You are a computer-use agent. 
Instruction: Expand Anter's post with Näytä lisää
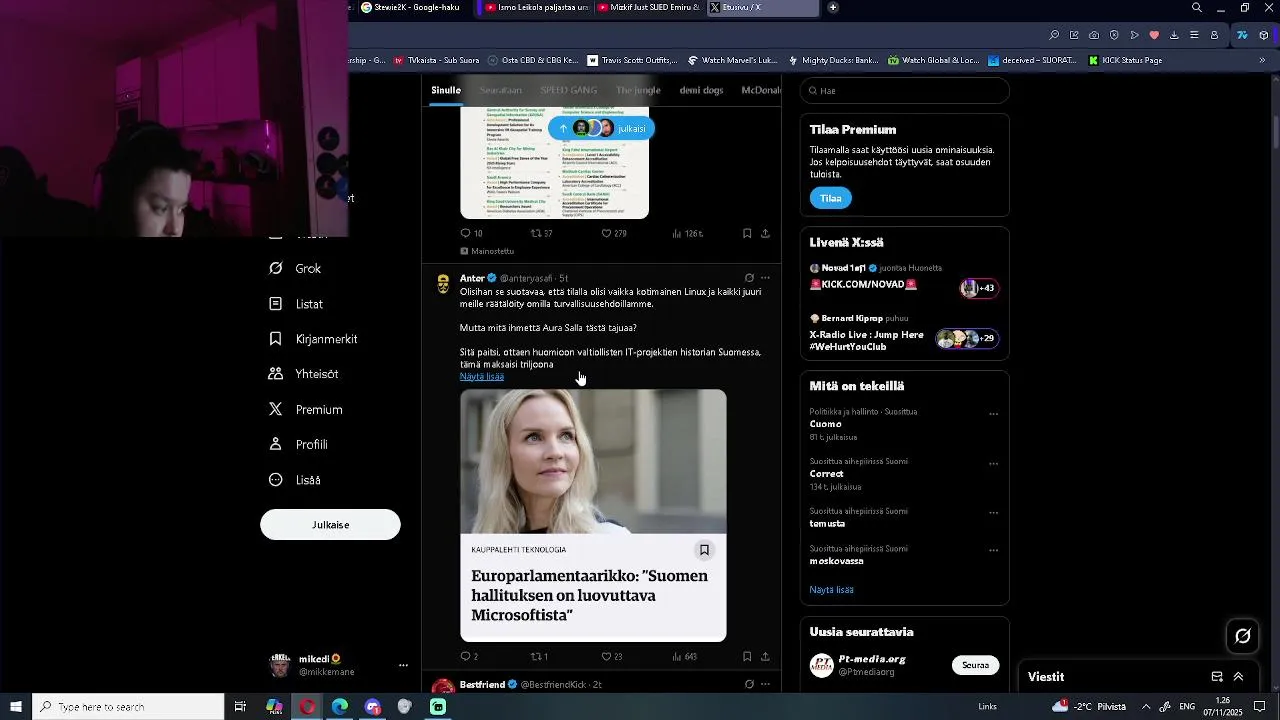pyautogui.click(x=482, y=377)
